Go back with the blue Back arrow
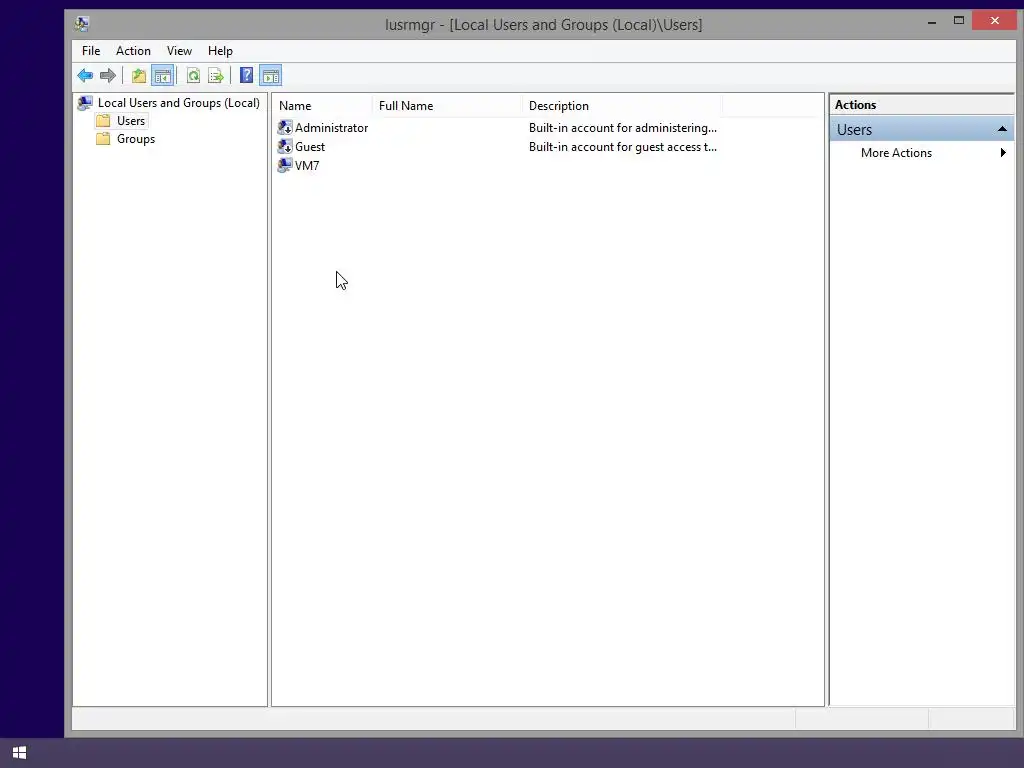1024x768 pixels. 85,76
